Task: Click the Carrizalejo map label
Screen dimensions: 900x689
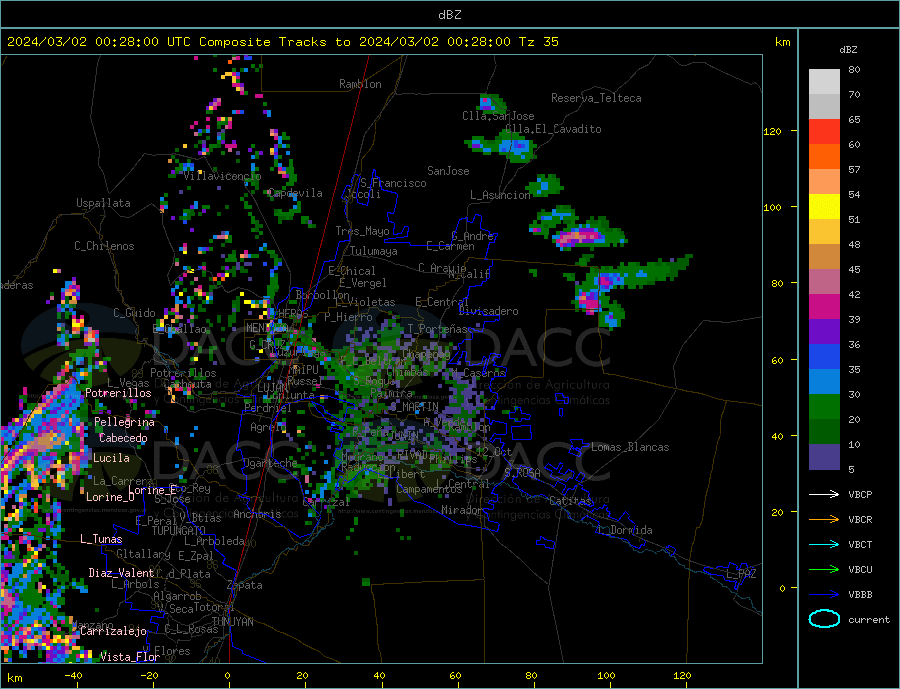Action: click(x=113, y=632)
